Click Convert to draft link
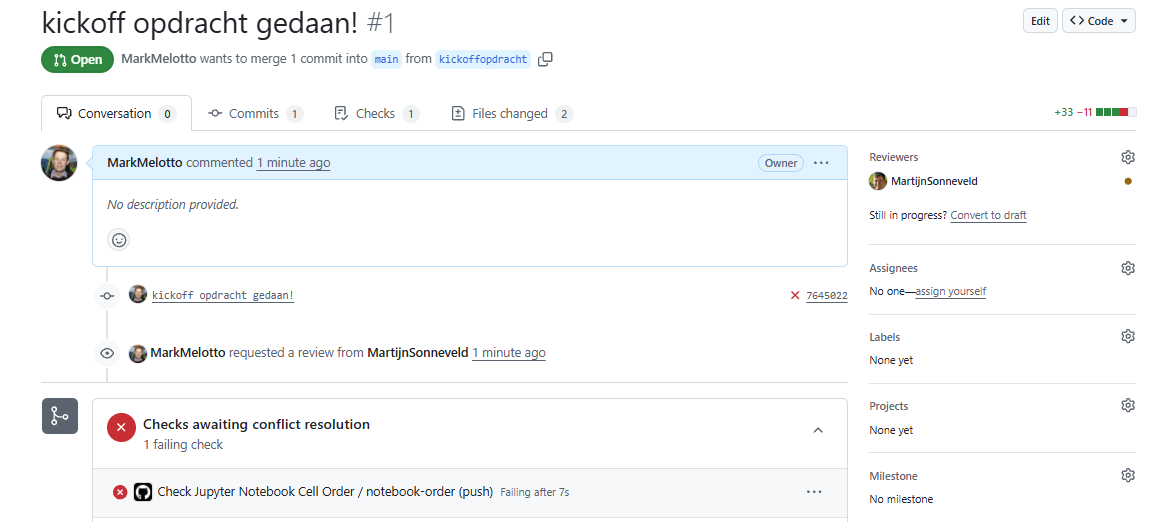This screenshot has height=522, width=1164. click(x=988, y=215)
